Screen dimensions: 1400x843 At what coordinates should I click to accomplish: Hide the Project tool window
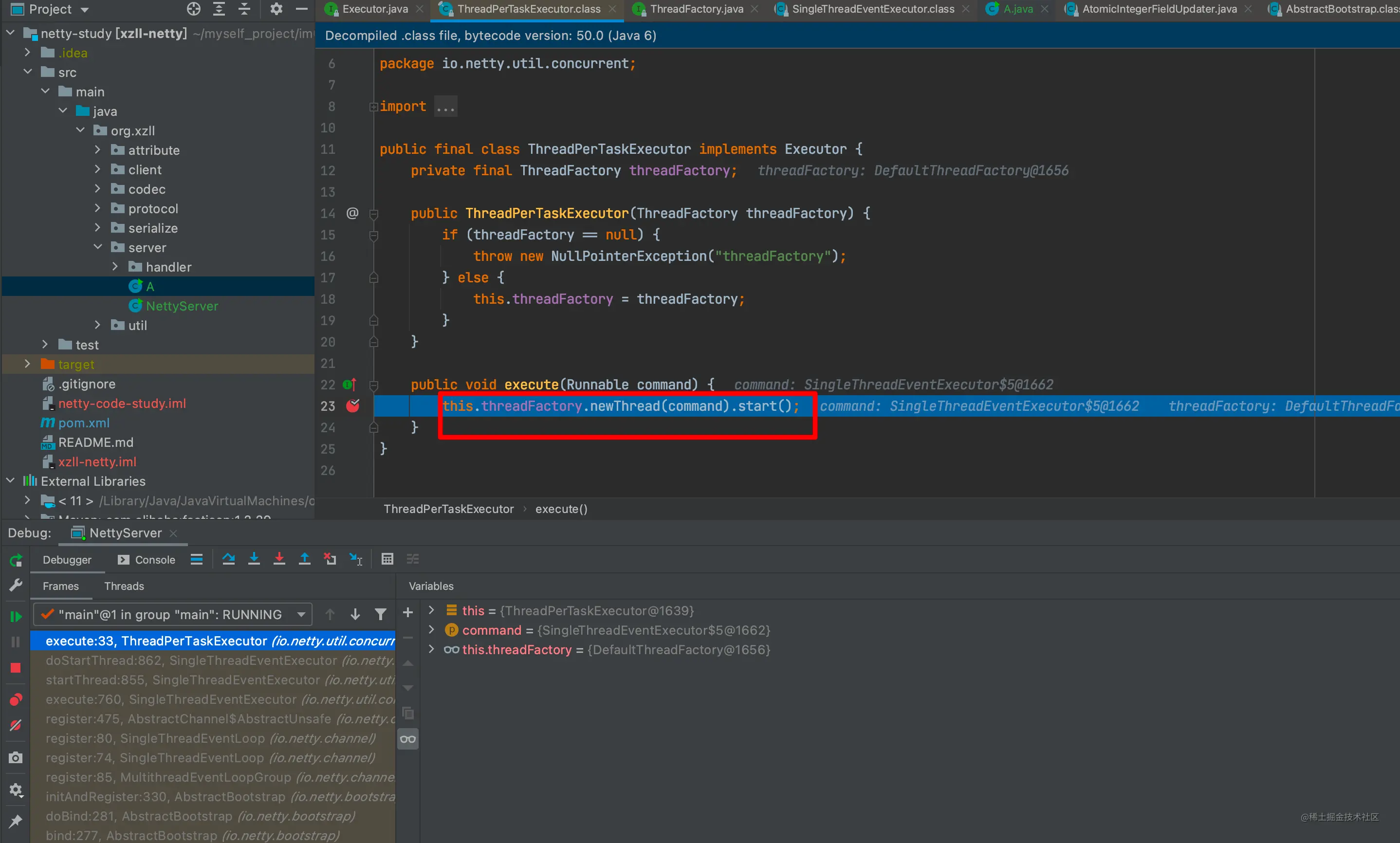click(x=302, y=9)
